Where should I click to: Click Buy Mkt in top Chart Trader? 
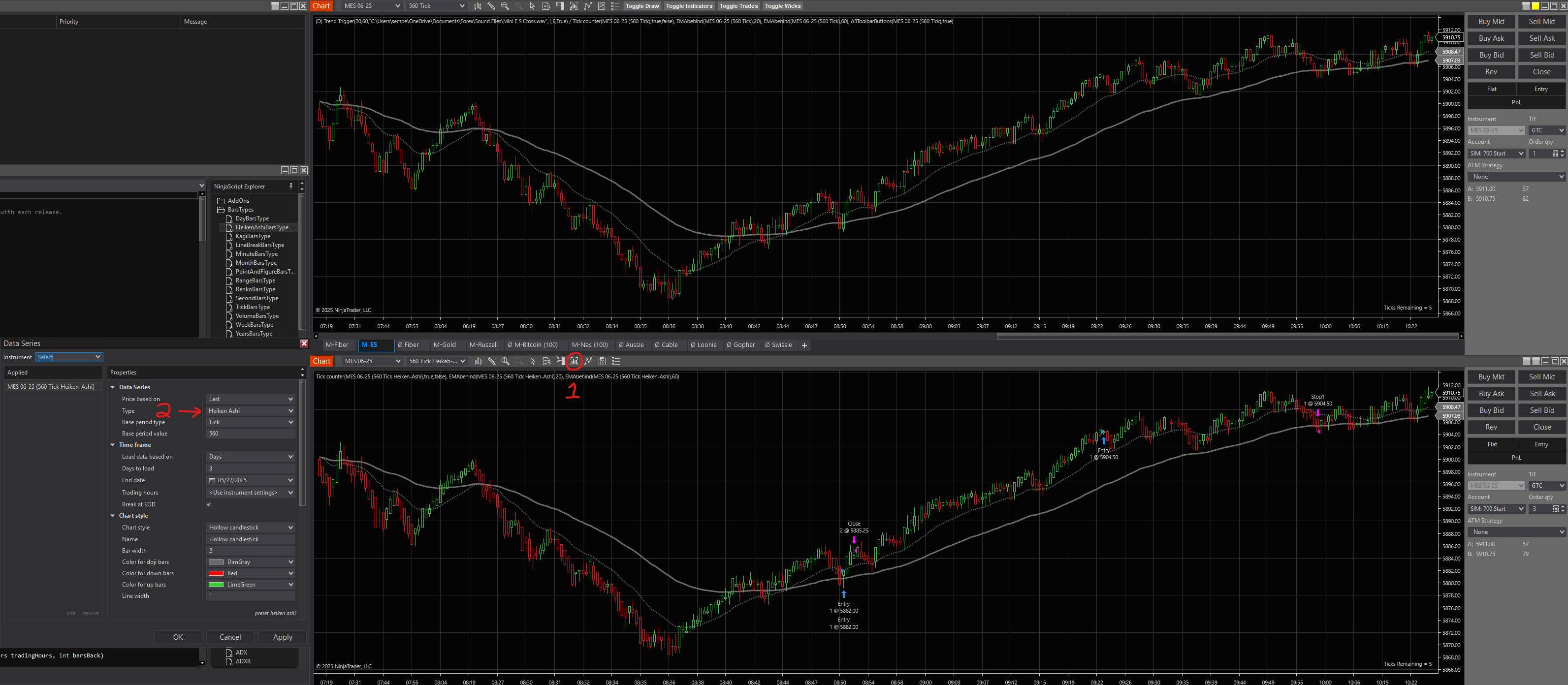[x=1491, y=22]
